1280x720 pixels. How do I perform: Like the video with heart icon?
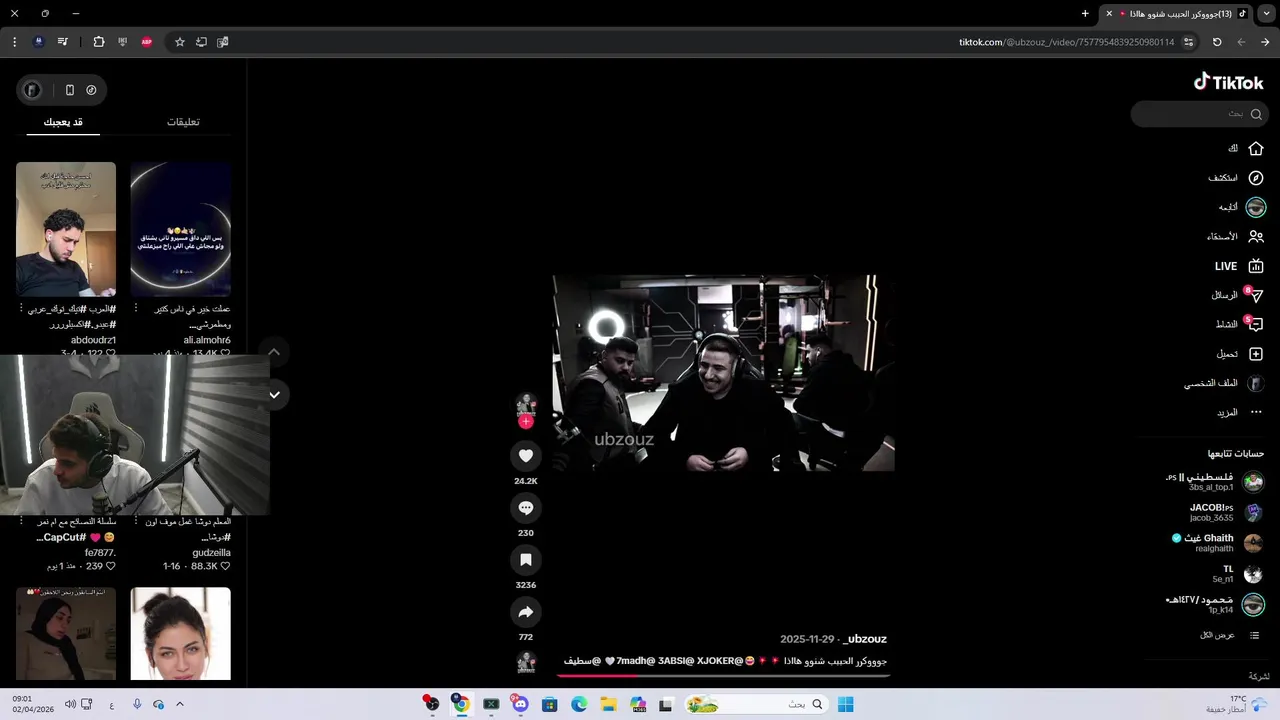click(x=526, y=456)
